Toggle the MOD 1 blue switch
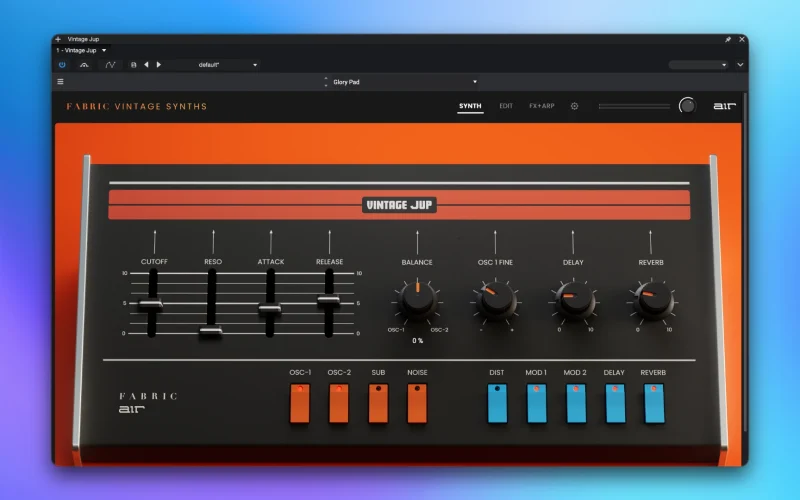Viewport: 800px width, 500px height. tap(537, 404)
